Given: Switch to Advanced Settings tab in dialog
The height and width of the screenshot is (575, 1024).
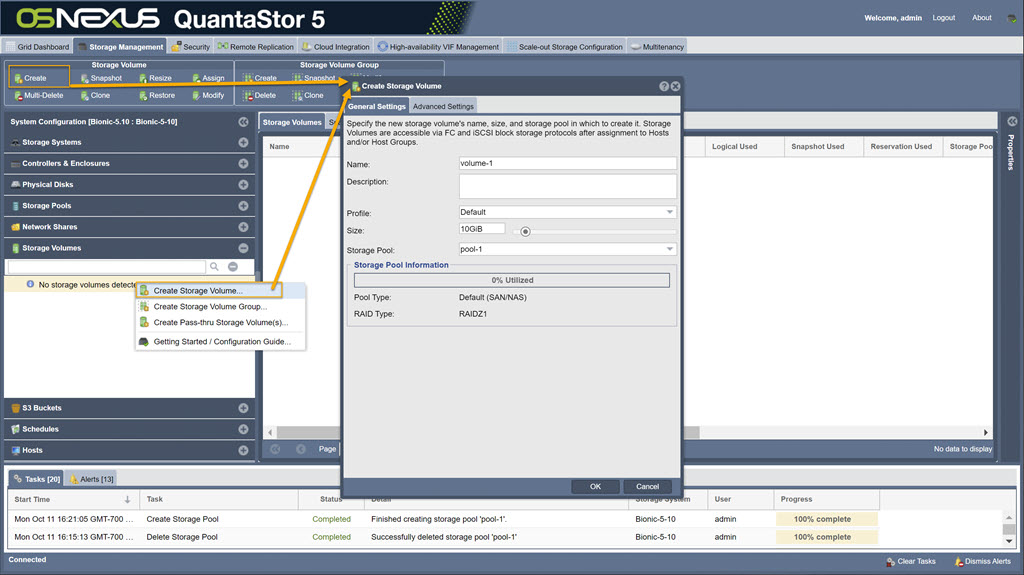Looking at the screenshot, I should click(443, 106).
